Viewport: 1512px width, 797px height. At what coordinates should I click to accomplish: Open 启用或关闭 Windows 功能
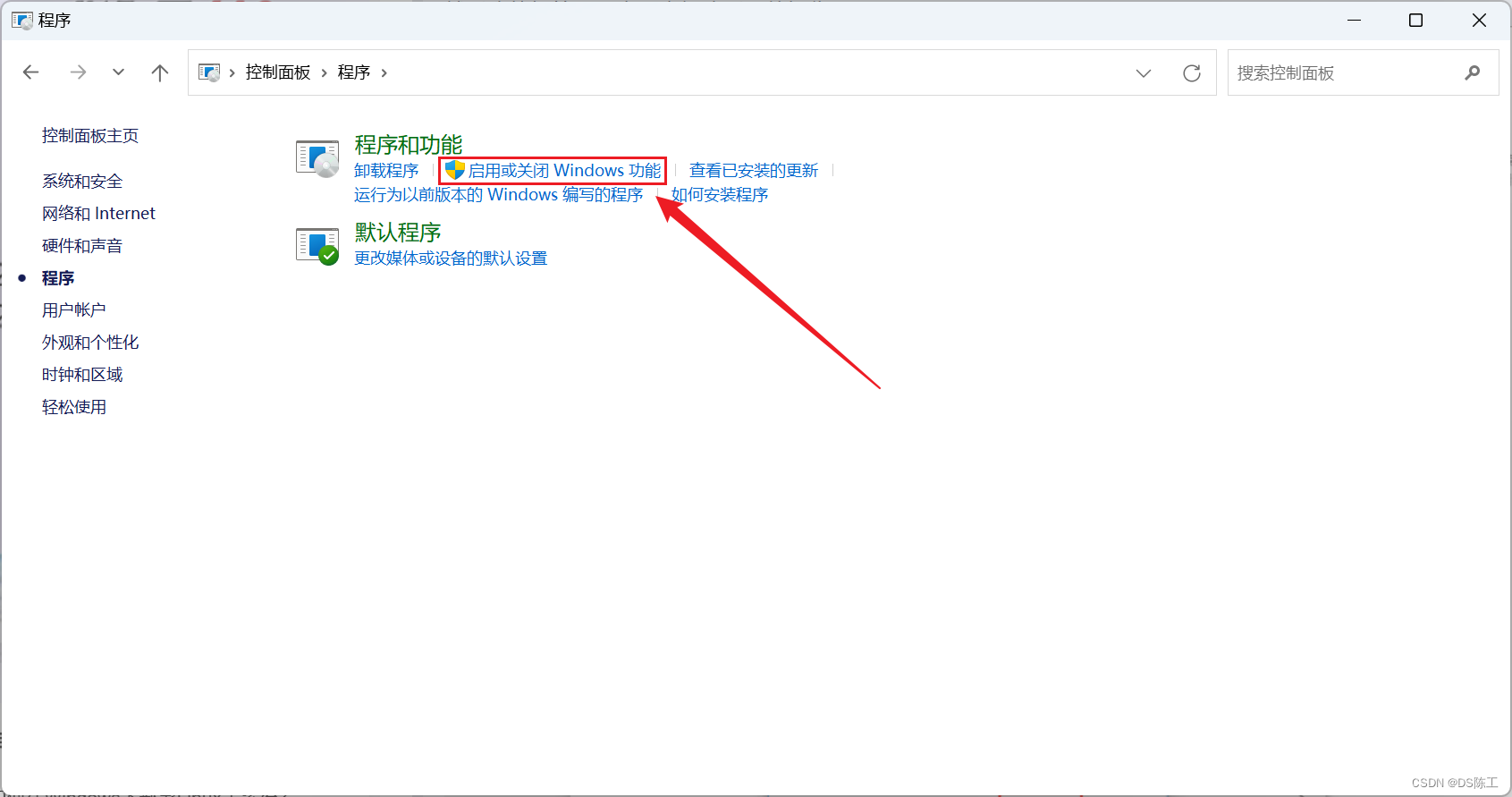pyautogui.click(x=564, y=171)
